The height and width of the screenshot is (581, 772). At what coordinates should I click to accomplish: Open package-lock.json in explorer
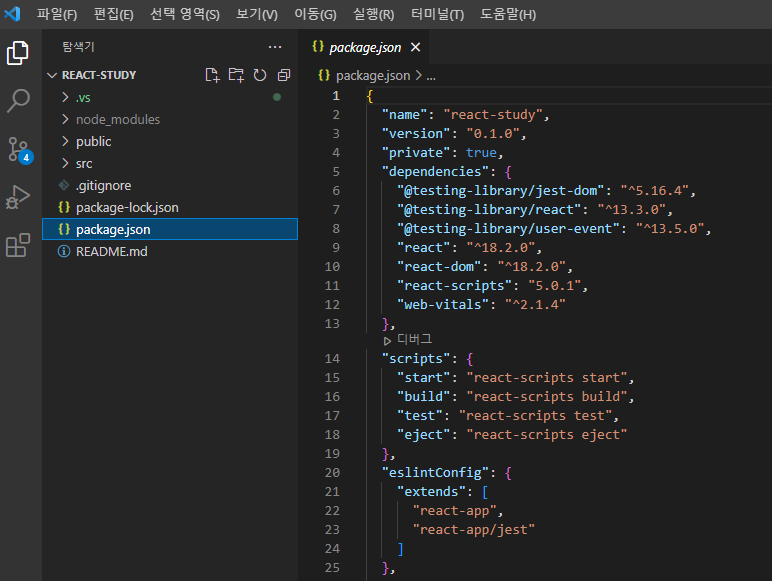click(x=170, y=207)
